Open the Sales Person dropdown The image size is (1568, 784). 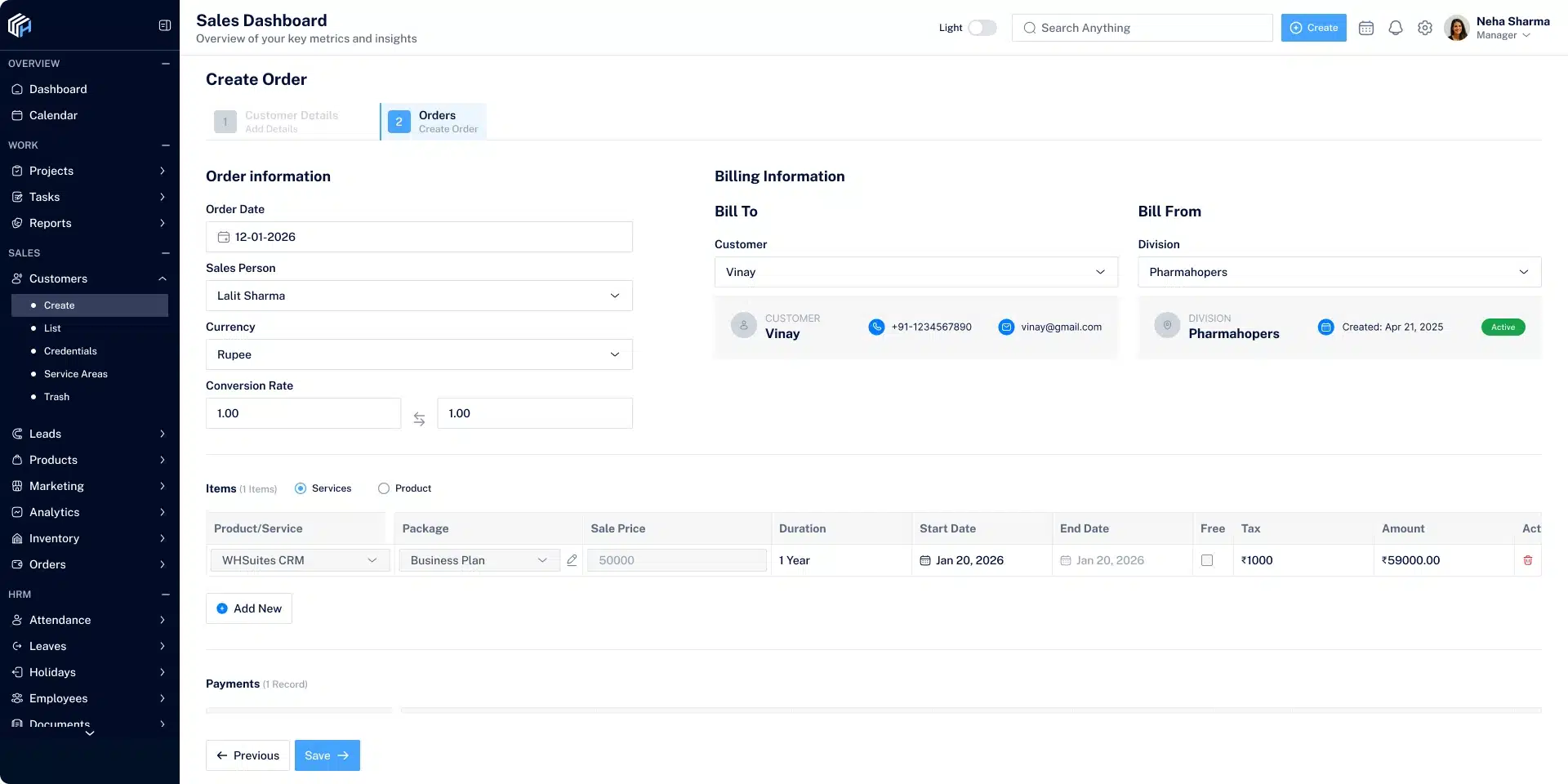419,296
